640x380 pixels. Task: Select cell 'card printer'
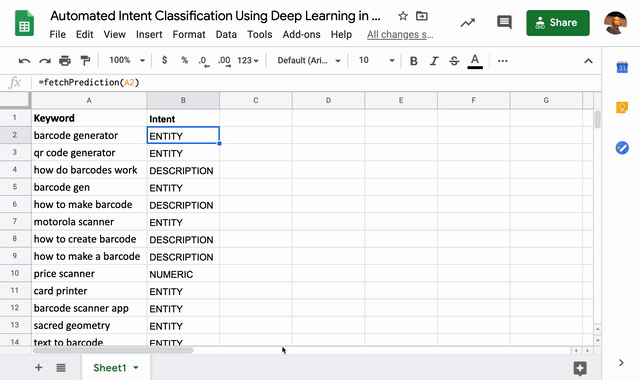pyautogui.click(x=89, y=291)
